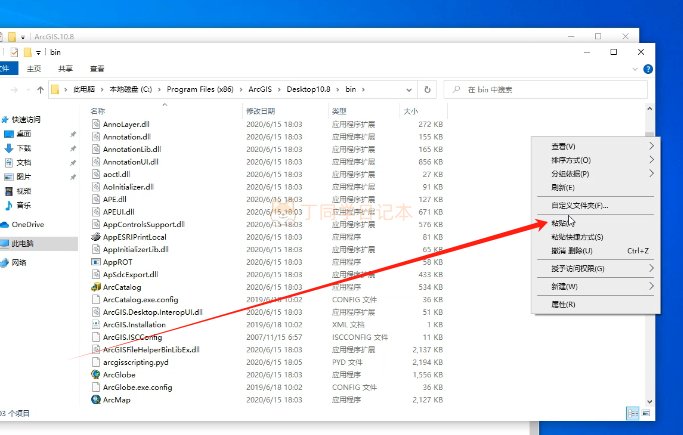The height and width of the screenshot is (435, 683).
Task: Switch to large icons view in status bar
Action: coord(646,412)
